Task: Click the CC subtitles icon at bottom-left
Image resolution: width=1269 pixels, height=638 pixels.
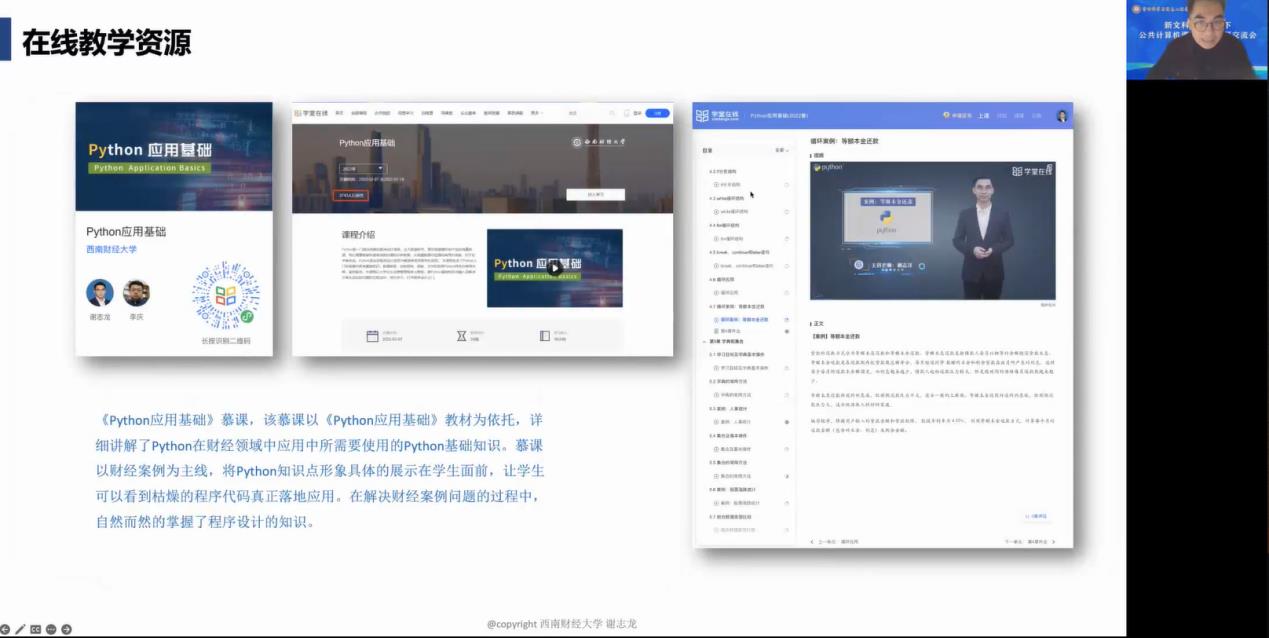Action: coord(35,629)
